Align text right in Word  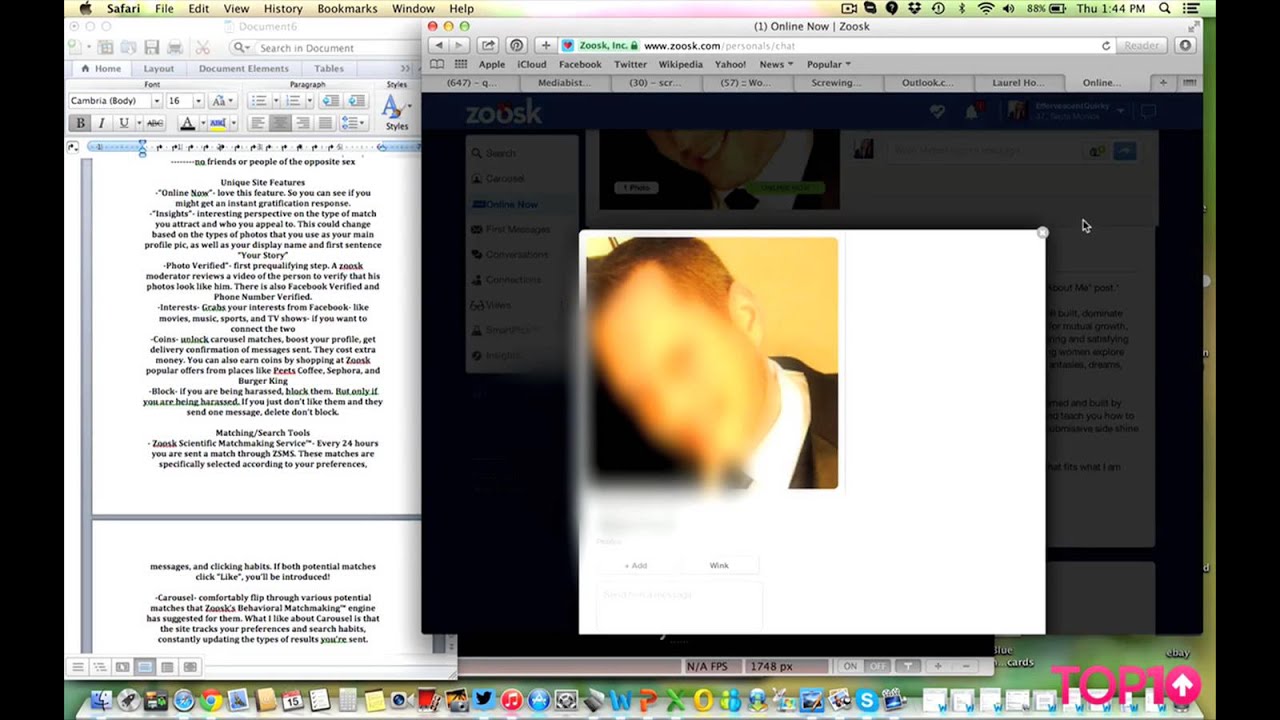click(x=303, y=123)
